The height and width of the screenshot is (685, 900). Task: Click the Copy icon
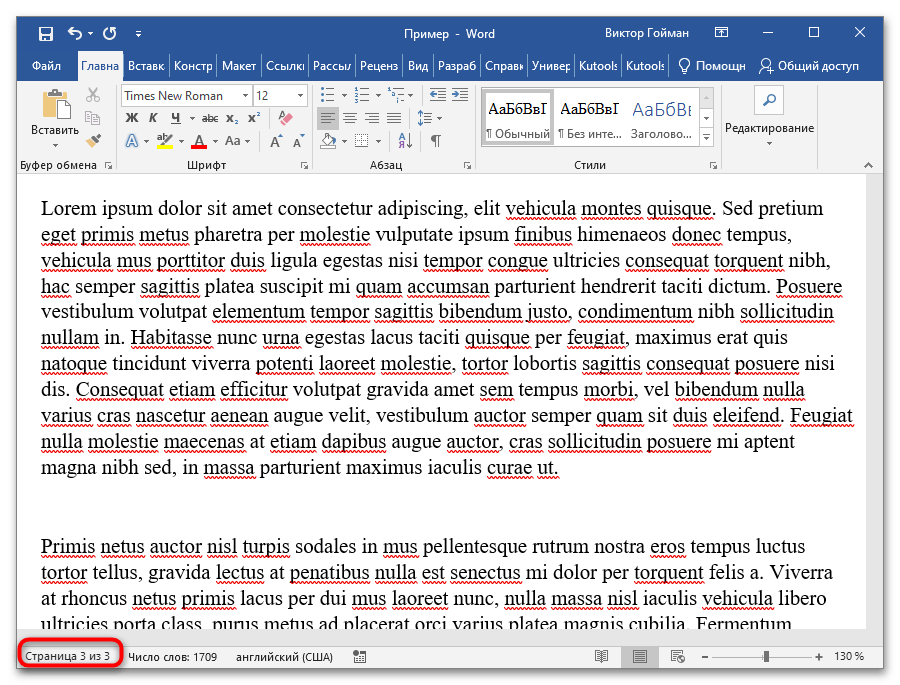(x=93, y=118)
